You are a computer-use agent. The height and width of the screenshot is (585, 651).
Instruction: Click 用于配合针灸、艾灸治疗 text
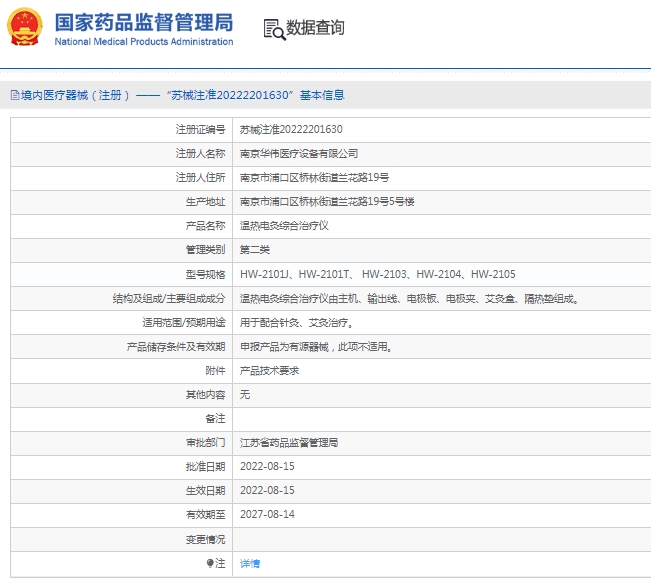[296, 323]
